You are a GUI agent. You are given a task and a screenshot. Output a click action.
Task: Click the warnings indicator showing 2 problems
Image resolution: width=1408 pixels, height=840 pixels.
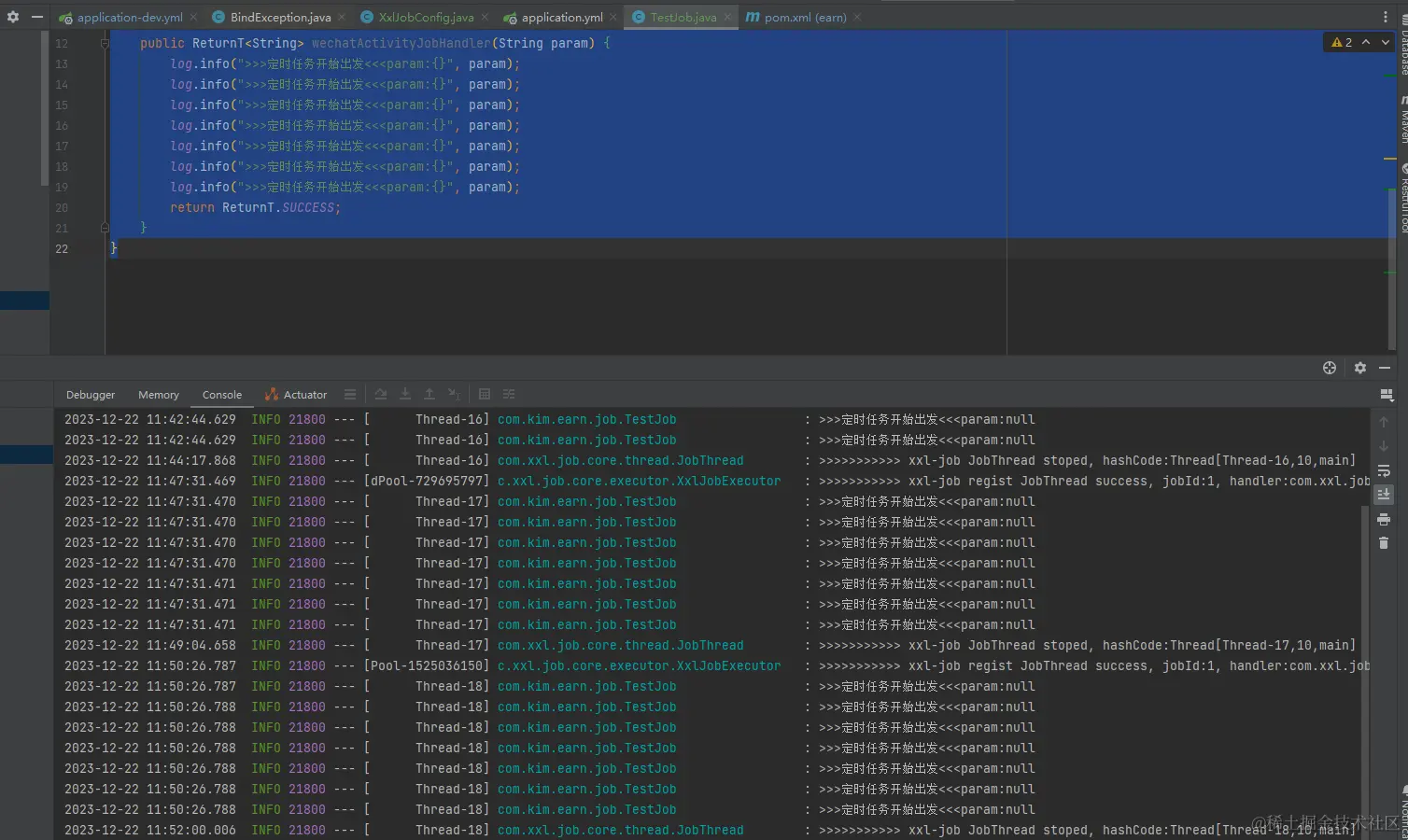click(1342, 43)
